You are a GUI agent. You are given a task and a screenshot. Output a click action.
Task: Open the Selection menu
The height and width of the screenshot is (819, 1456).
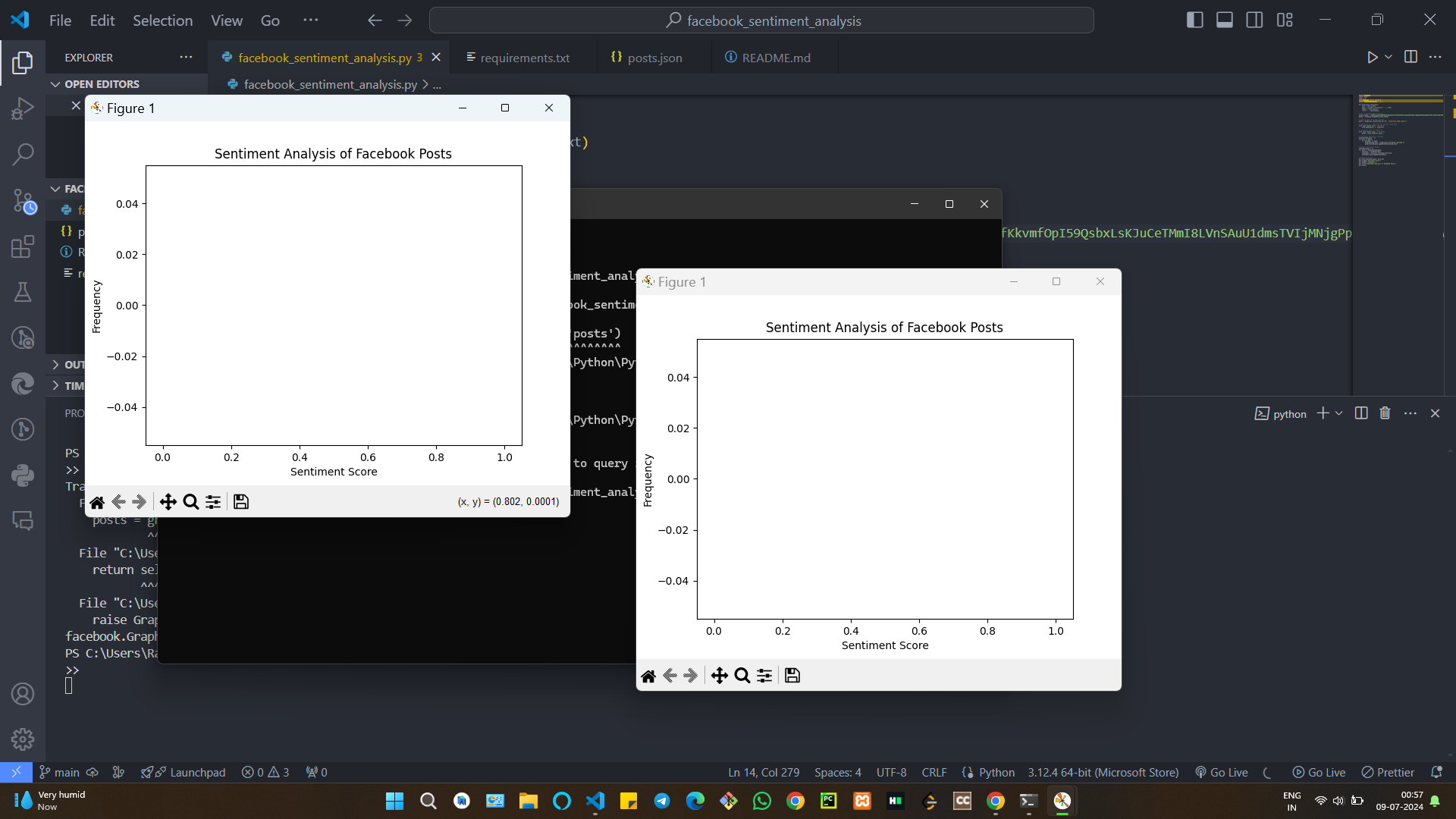point(162,20)
